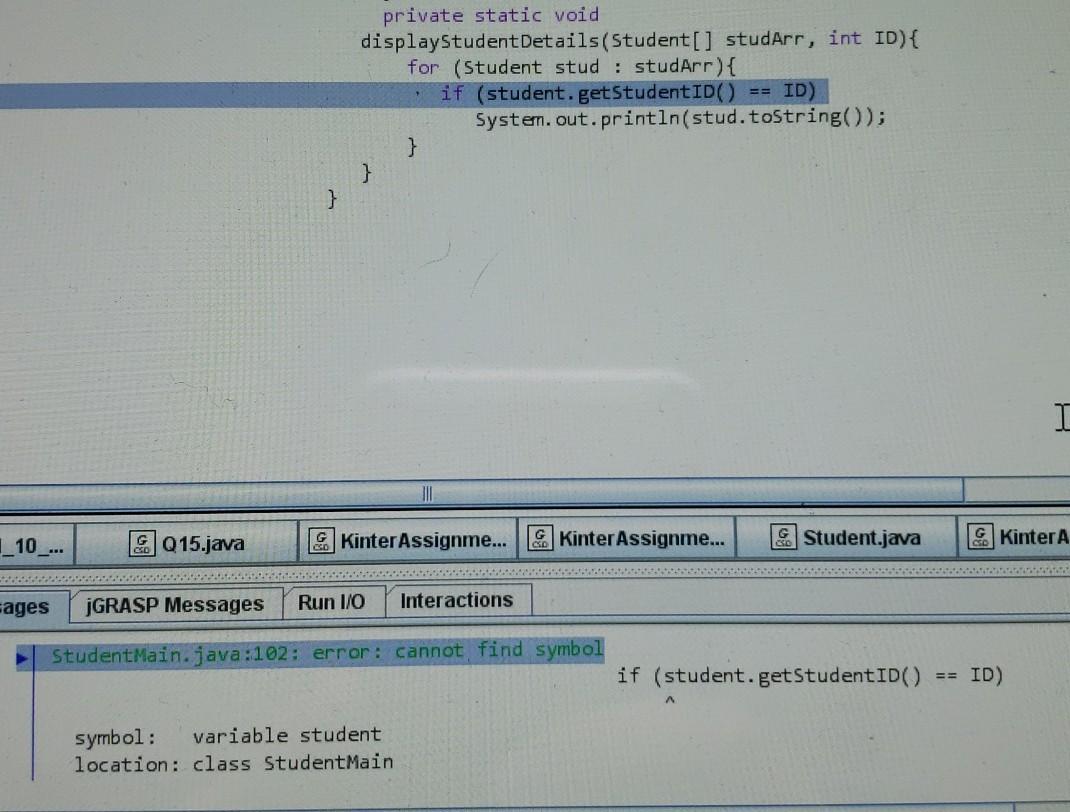Open the Interactions tab
The image size is (1070, 812).
[456, 600]
